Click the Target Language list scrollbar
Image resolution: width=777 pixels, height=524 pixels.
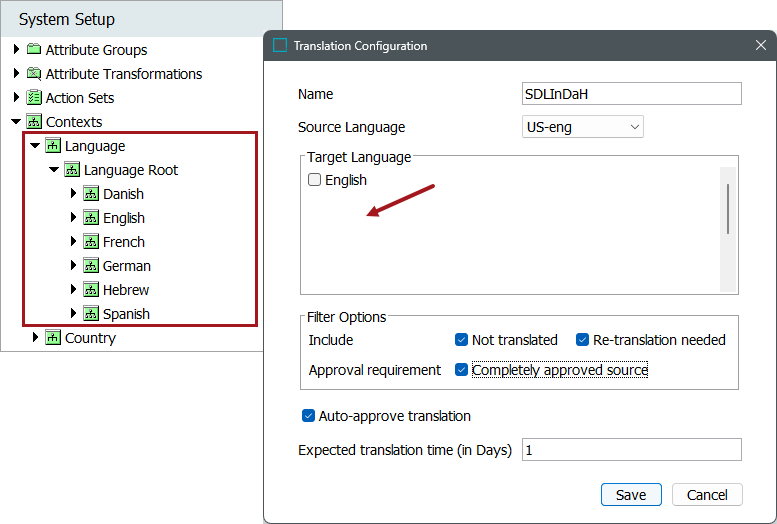pyautogui.click(x=727, y=208)
